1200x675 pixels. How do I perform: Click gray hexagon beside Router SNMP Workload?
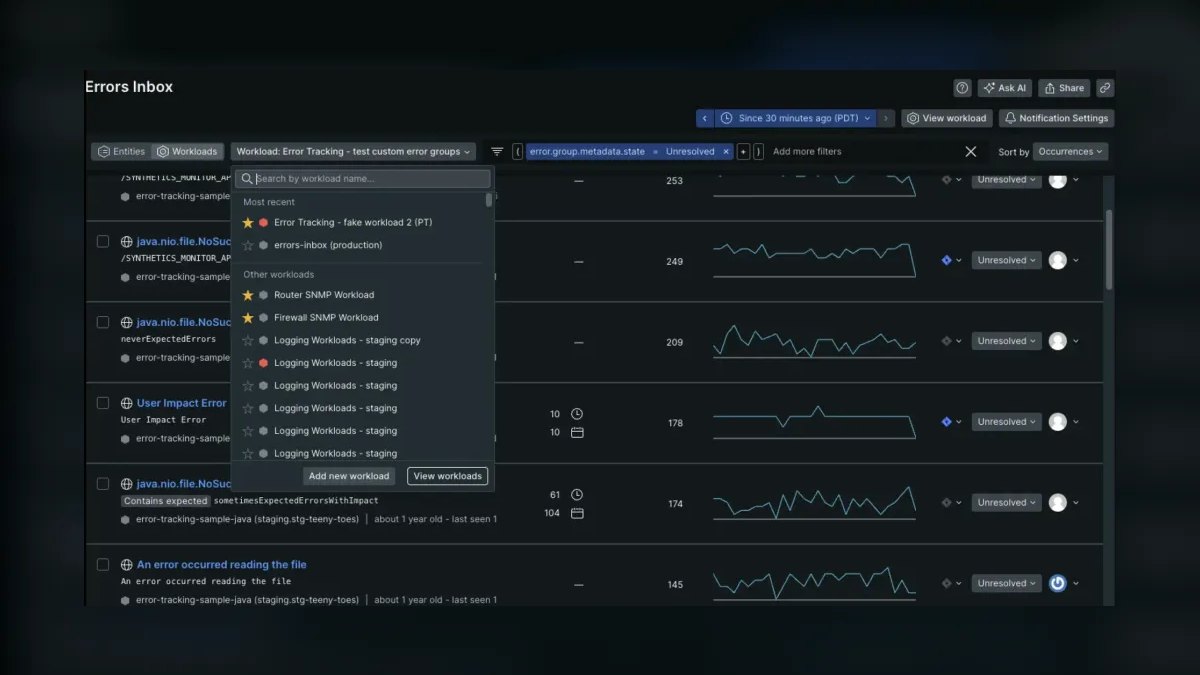(x=263, y=295)
